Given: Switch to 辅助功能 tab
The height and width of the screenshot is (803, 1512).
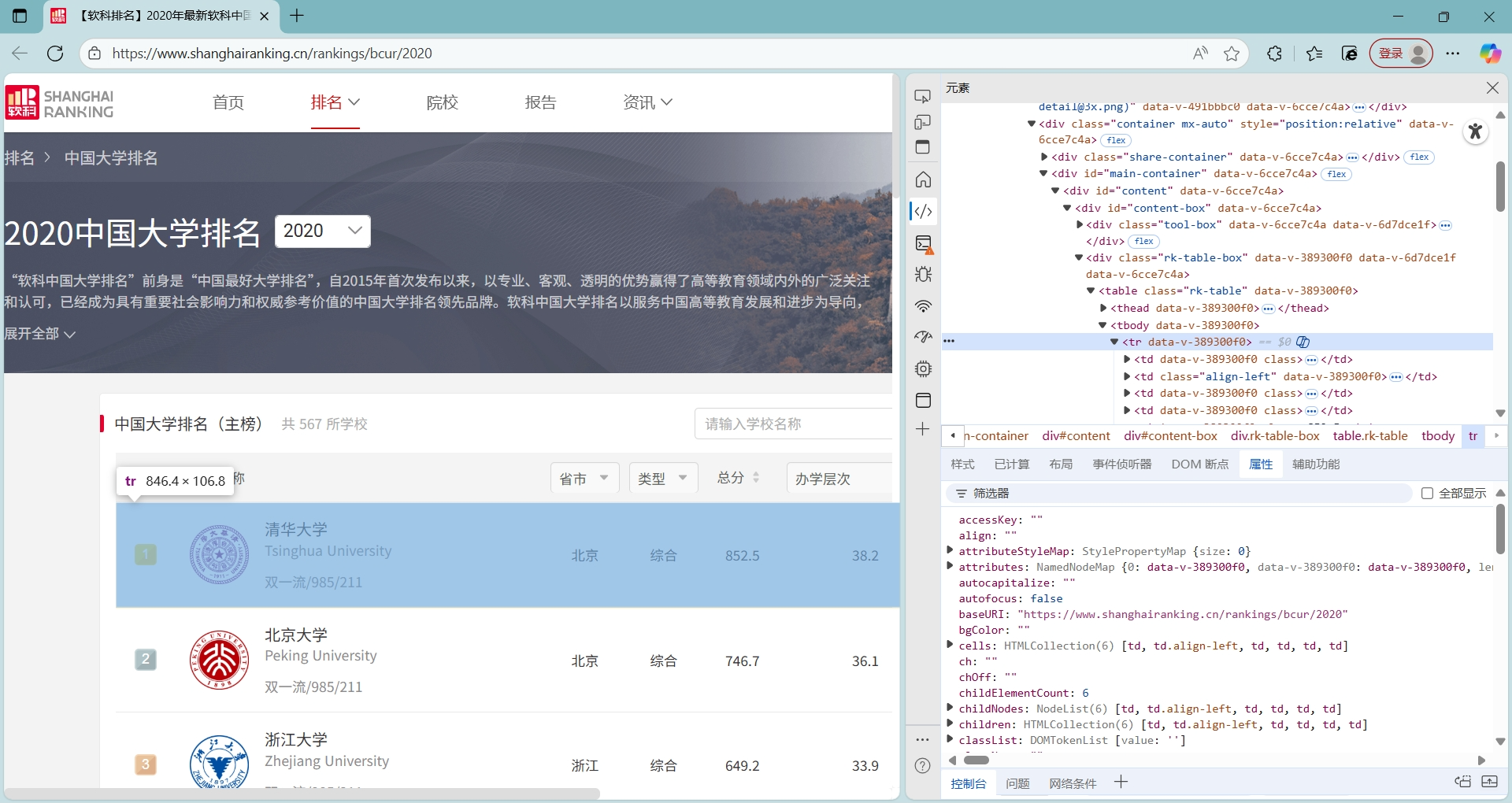Looking at the screenshot, I should (1316, 464).
